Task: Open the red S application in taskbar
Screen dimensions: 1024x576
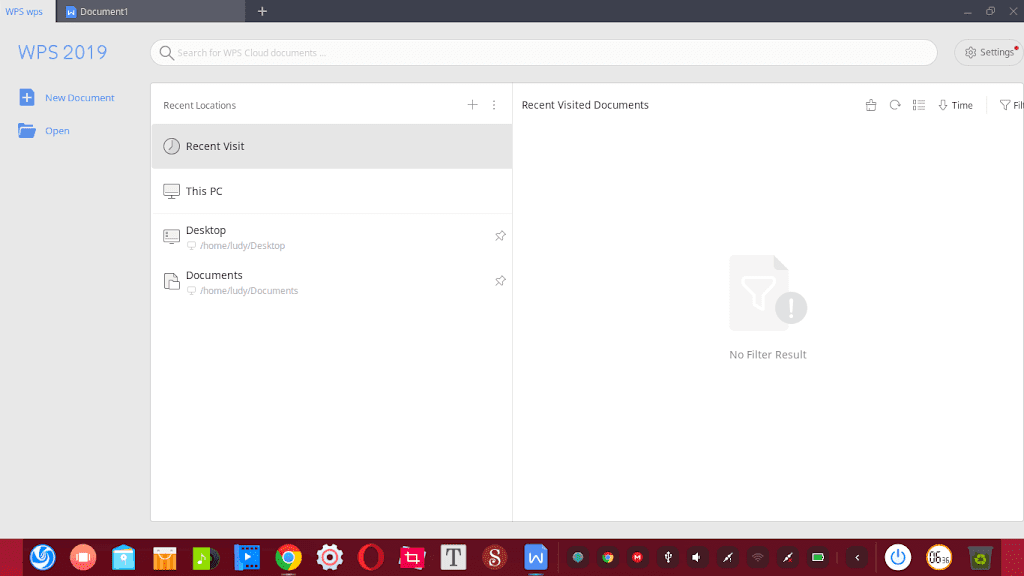Action: click(494, 558)
